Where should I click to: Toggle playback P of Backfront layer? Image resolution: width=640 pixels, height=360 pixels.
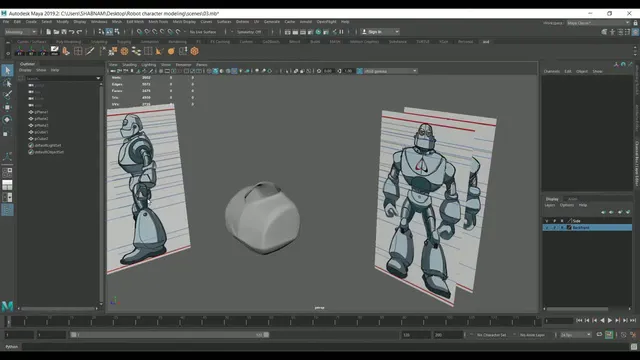[554, 228]
